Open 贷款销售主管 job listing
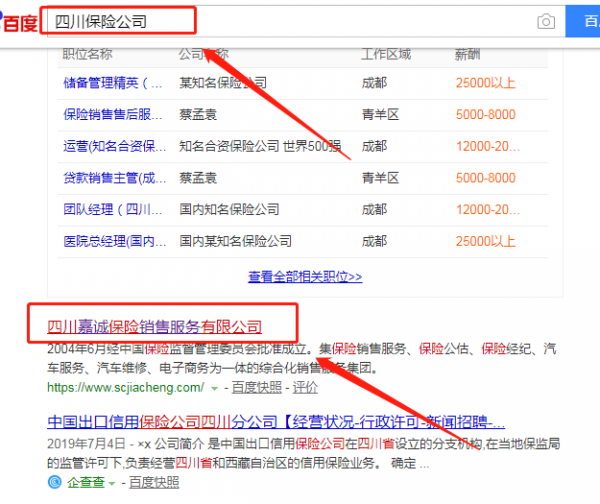This screenshot has height=504, width=600. pos(112,178)
